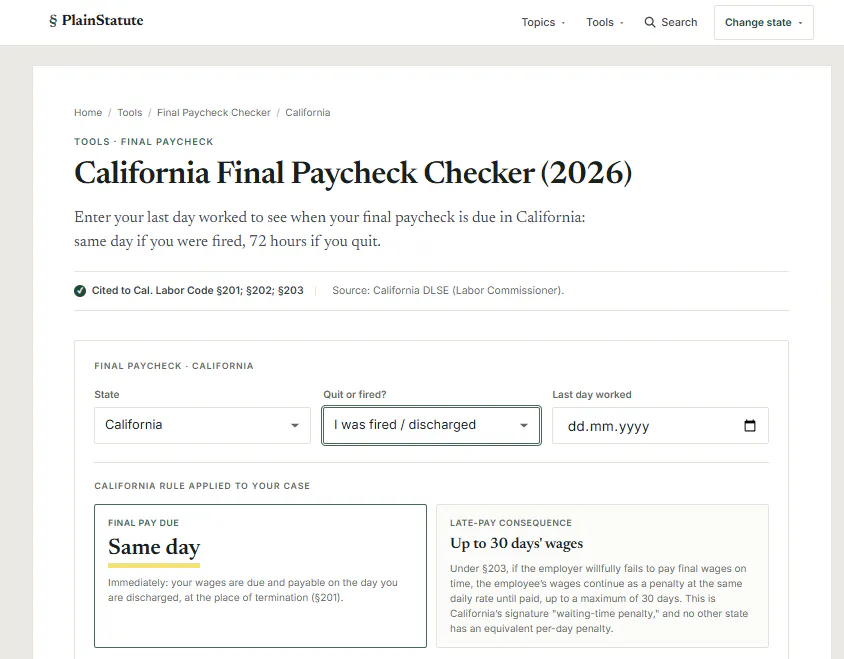This screenshot has width=844, height=659.
Task: Open the Change state dropdown button
Action: (764, 23)
